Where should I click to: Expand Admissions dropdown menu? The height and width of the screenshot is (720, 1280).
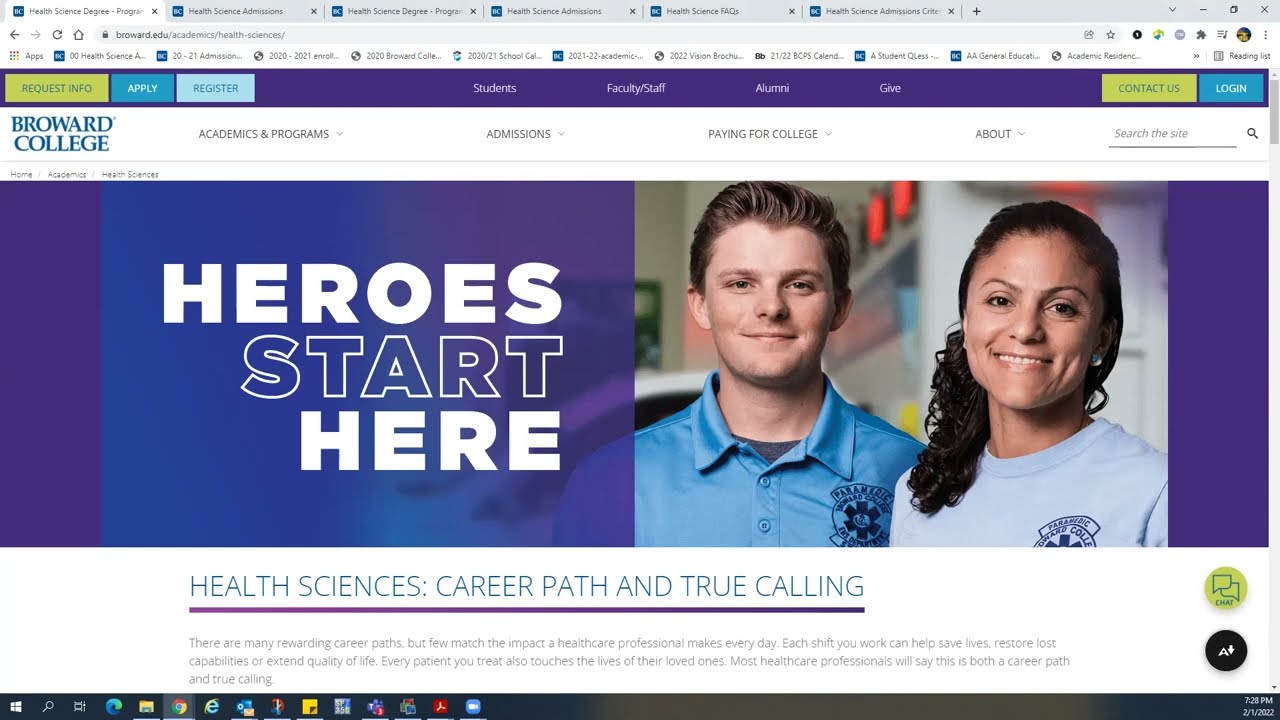point(525,134)
